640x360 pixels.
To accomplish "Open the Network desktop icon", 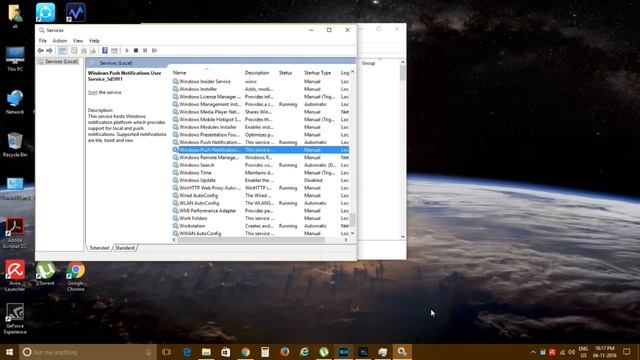I will point(15,102).
